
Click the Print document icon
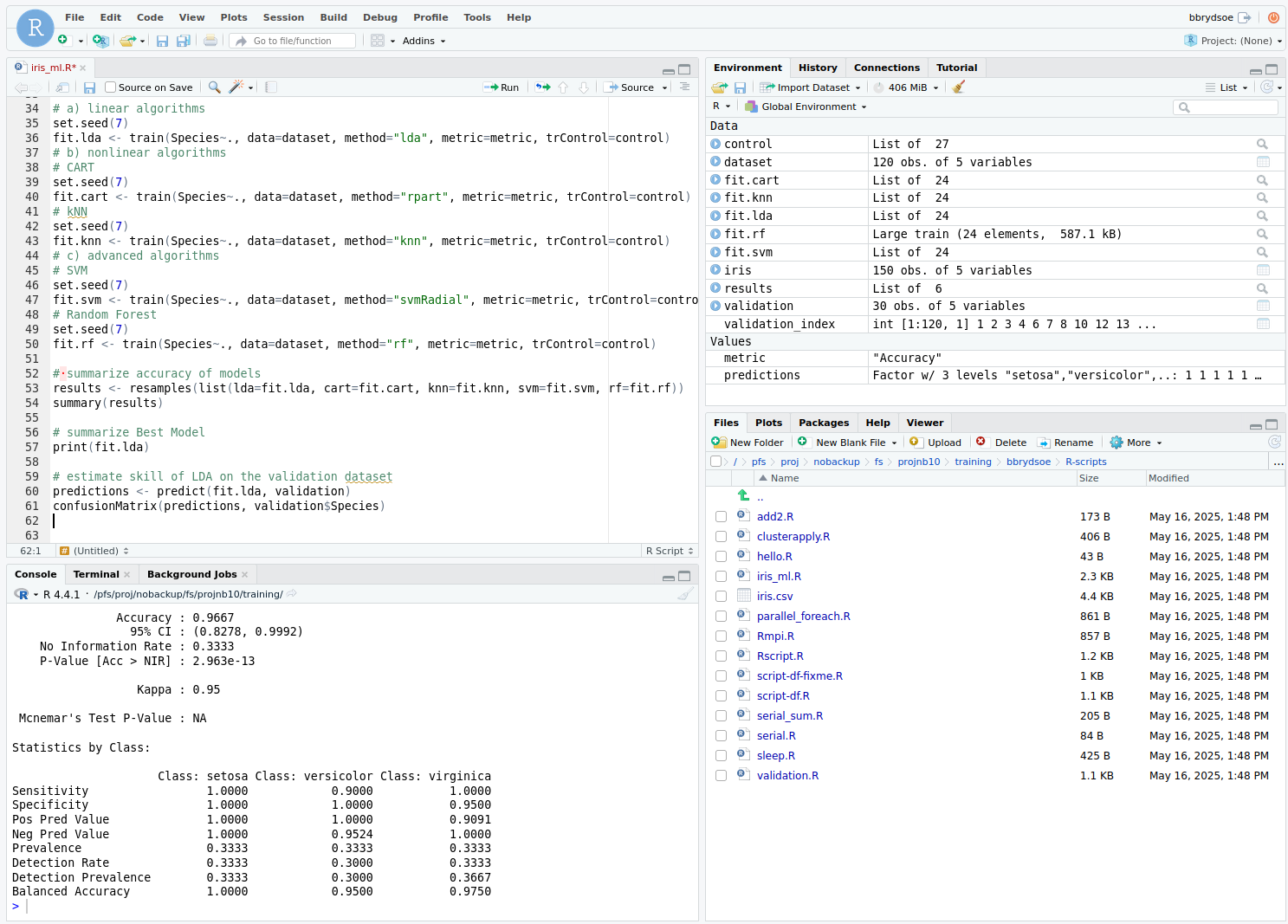click(x=210, y=41)
